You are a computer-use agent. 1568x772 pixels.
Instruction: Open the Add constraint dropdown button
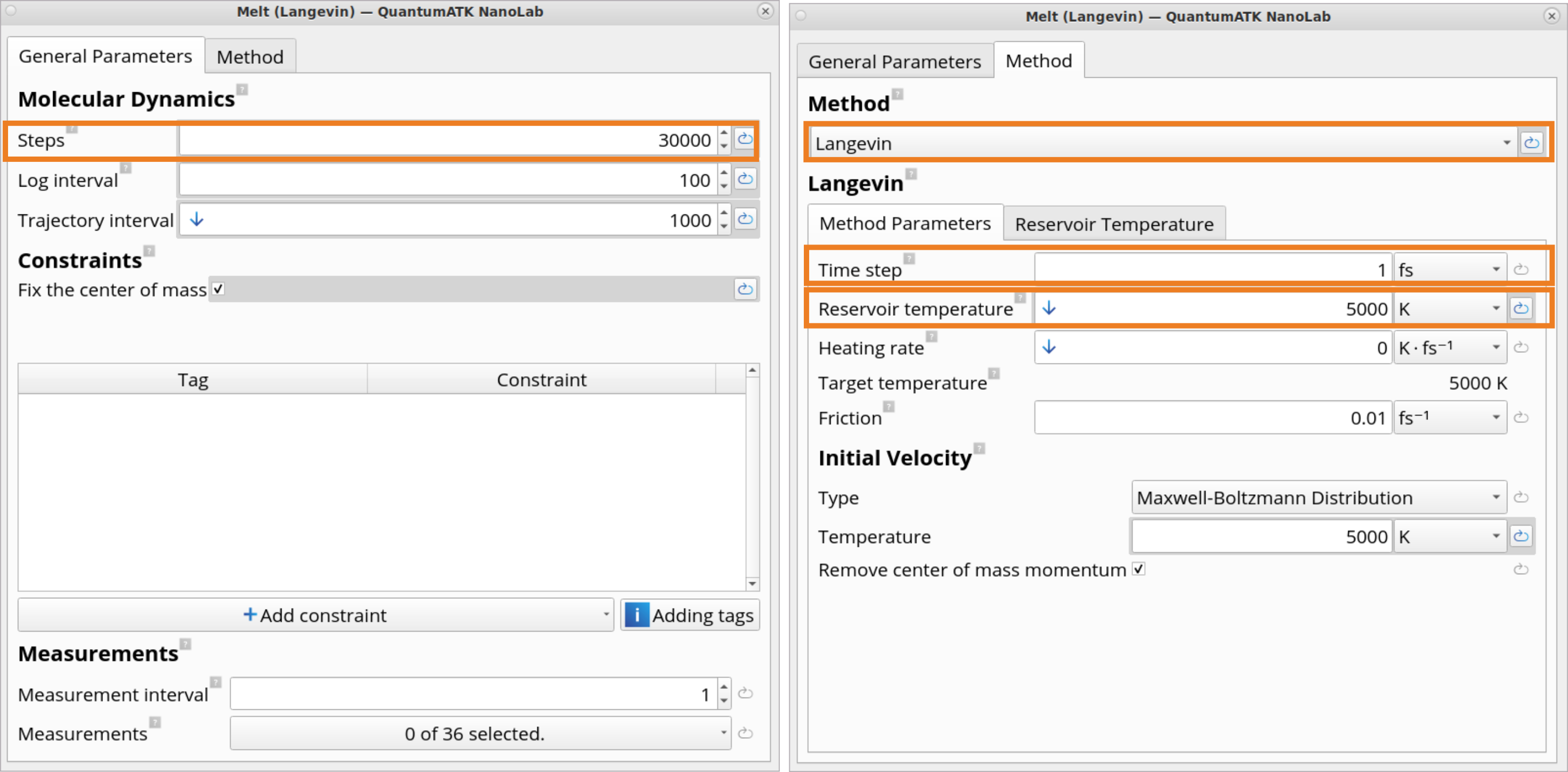(x=315, y=615)
